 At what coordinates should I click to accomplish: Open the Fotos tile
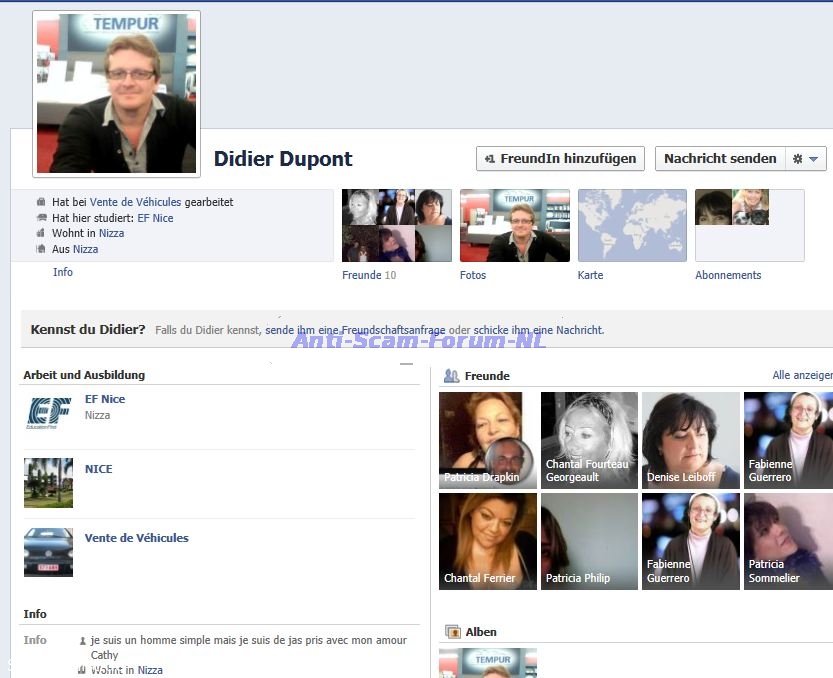pyautogui.click(x=514, y=226)
